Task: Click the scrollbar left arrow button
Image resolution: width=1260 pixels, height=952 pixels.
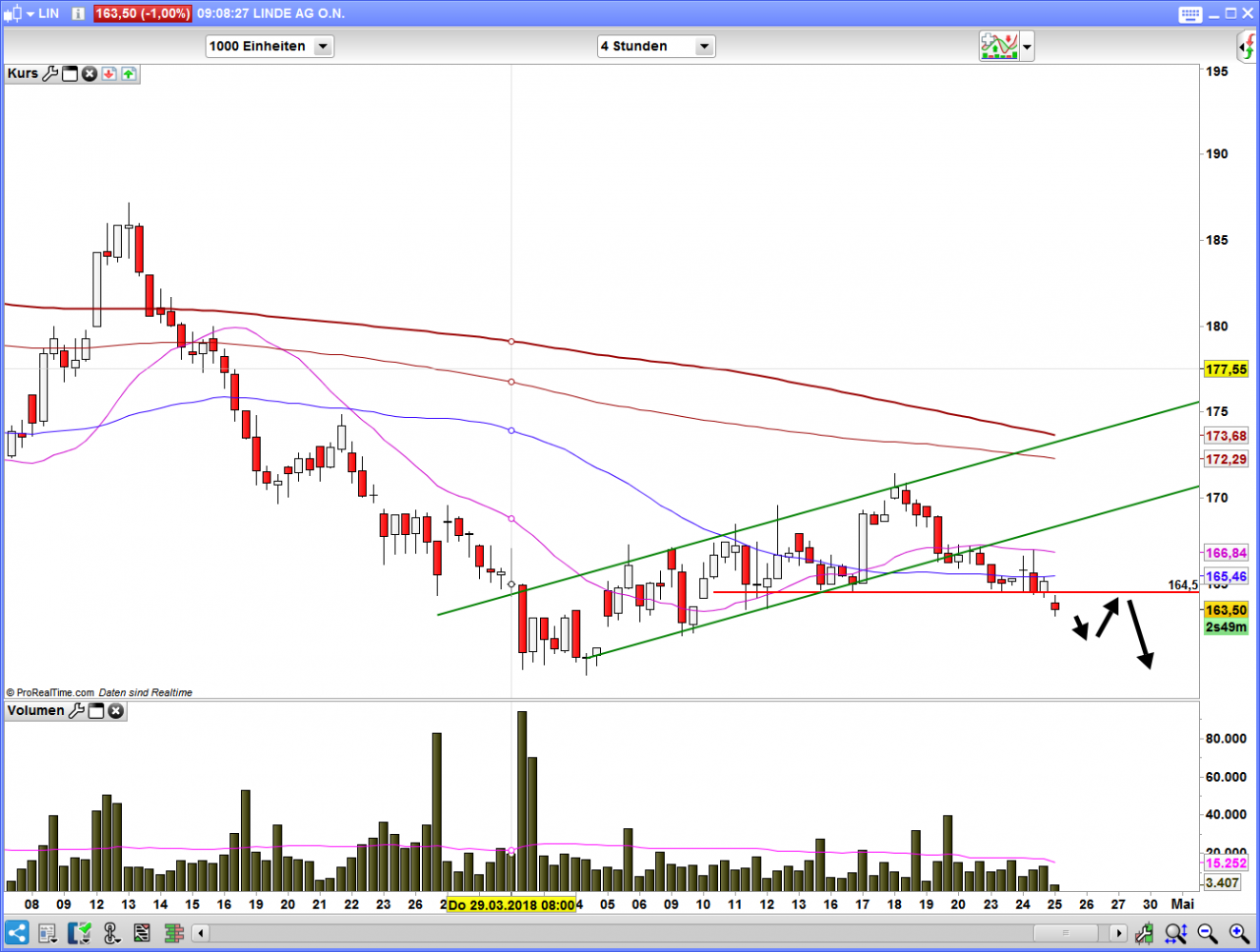Action: pos(200,933)
